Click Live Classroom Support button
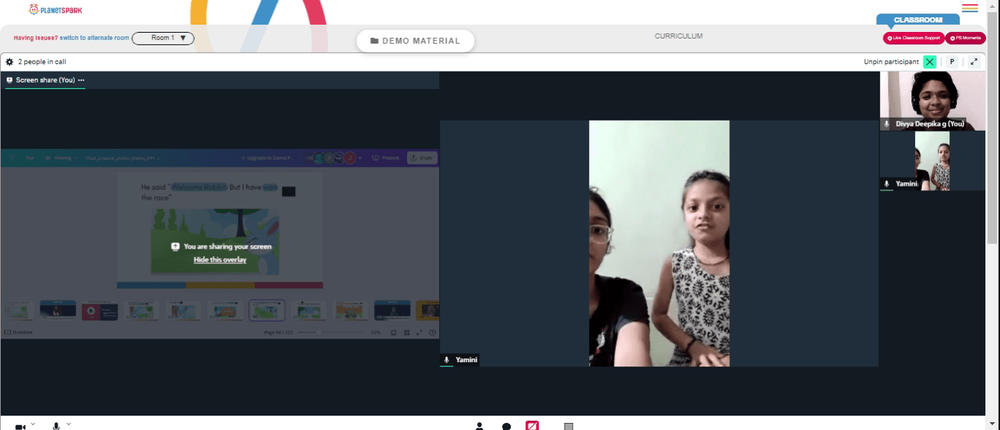1000x430 pixels. point(913,38)
